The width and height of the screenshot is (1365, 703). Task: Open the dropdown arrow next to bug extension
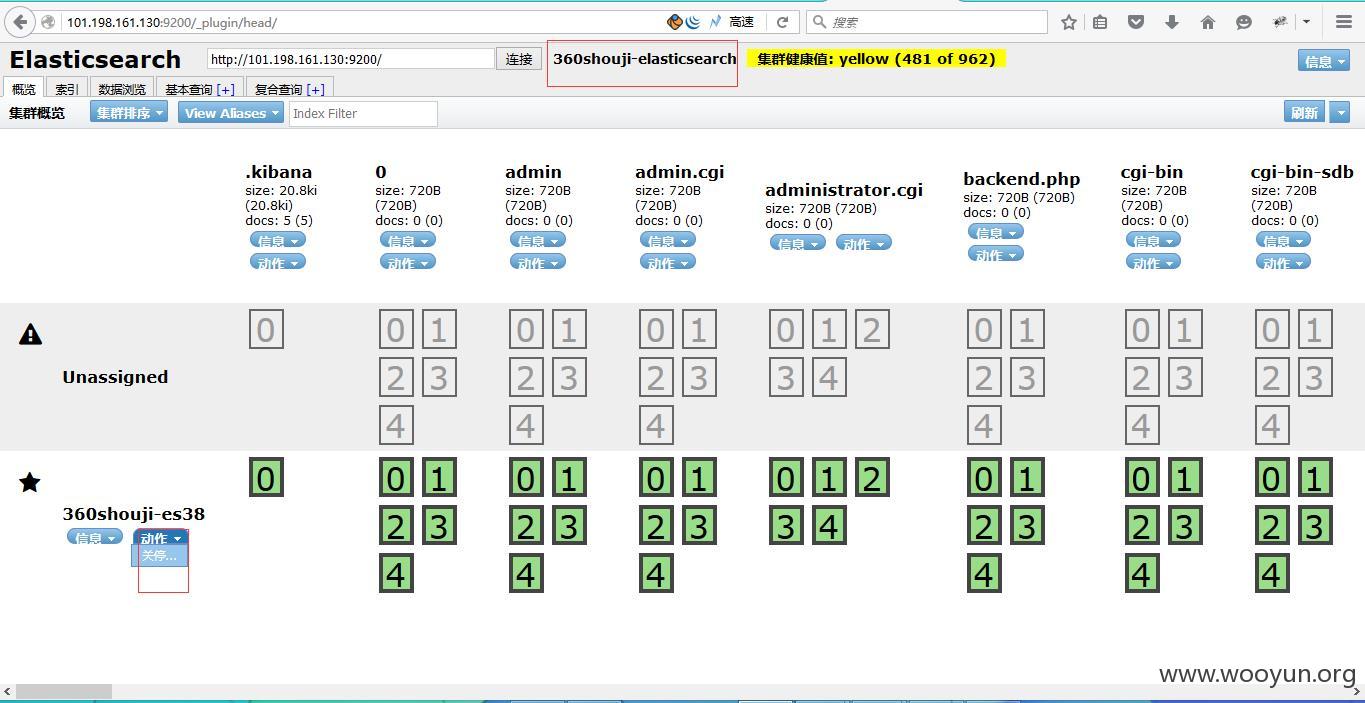(x=1306, y=22)
